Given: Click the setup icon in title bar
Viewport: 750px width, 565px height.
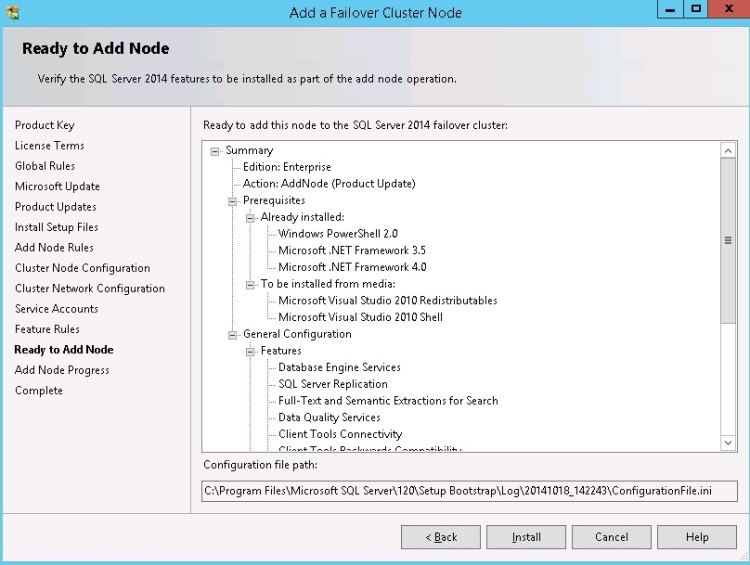Looking at the screenshot, I should pyautogui.click(x=12, y=12).
